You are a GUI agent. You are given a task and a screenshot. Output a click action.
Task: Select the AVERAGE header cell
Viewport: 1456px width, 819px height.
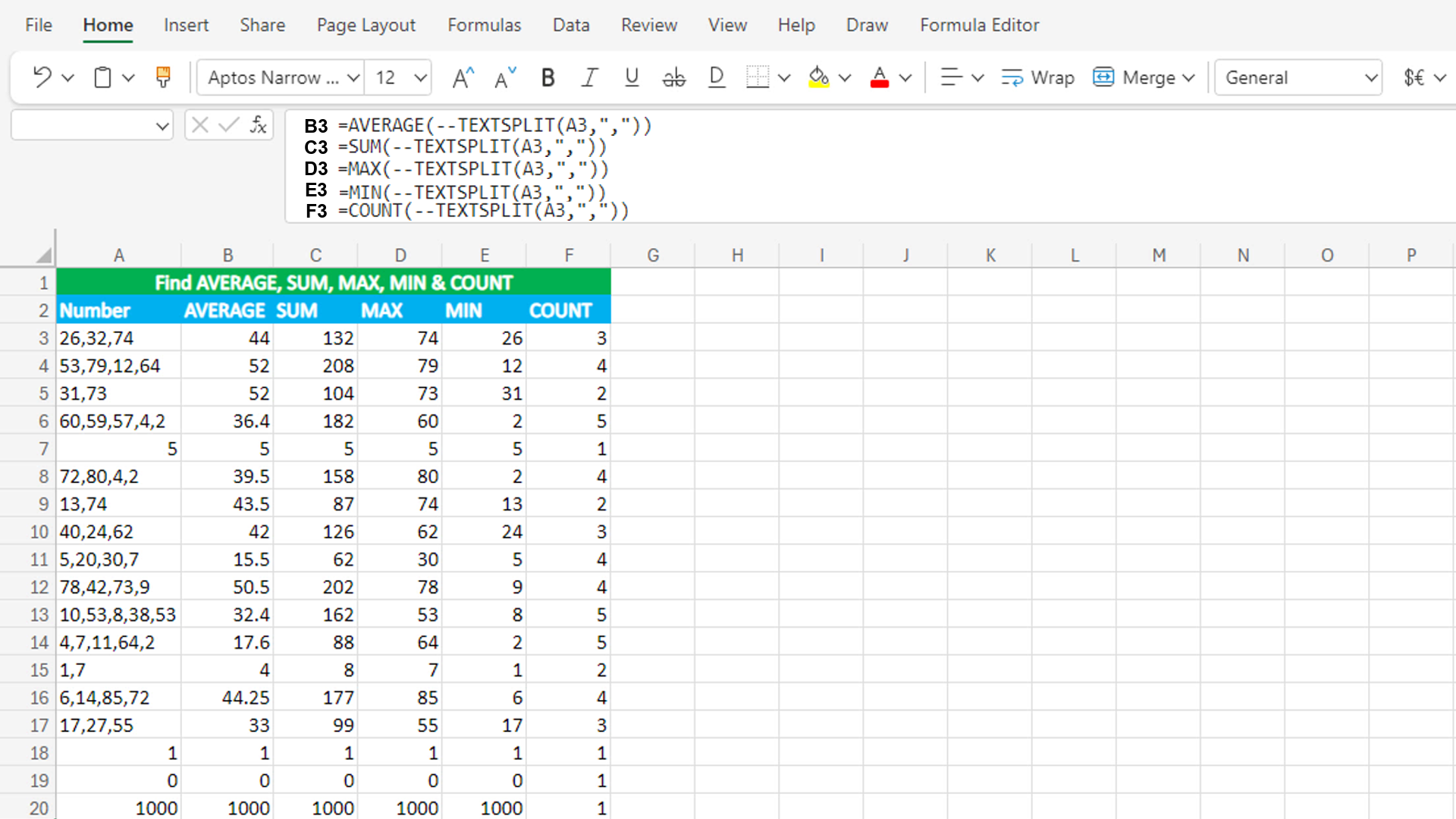pyautogui.click(x=227, y=311)
